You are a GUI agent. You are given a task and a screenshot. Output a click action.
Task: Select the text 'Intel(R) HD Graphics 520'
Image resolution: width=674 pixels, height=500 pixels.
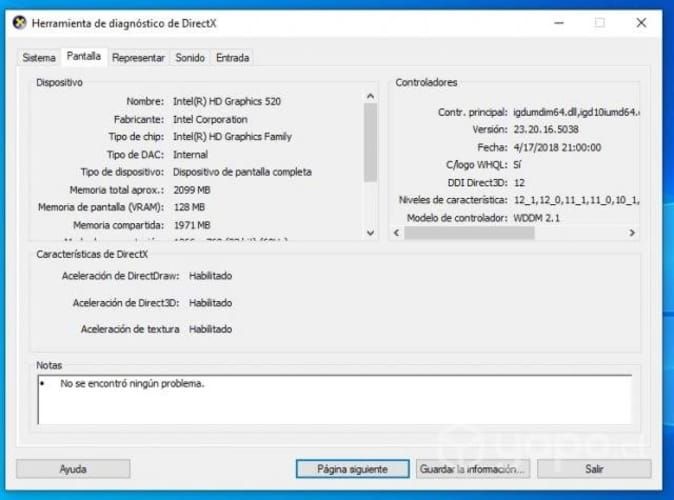(x=227, y=101)
